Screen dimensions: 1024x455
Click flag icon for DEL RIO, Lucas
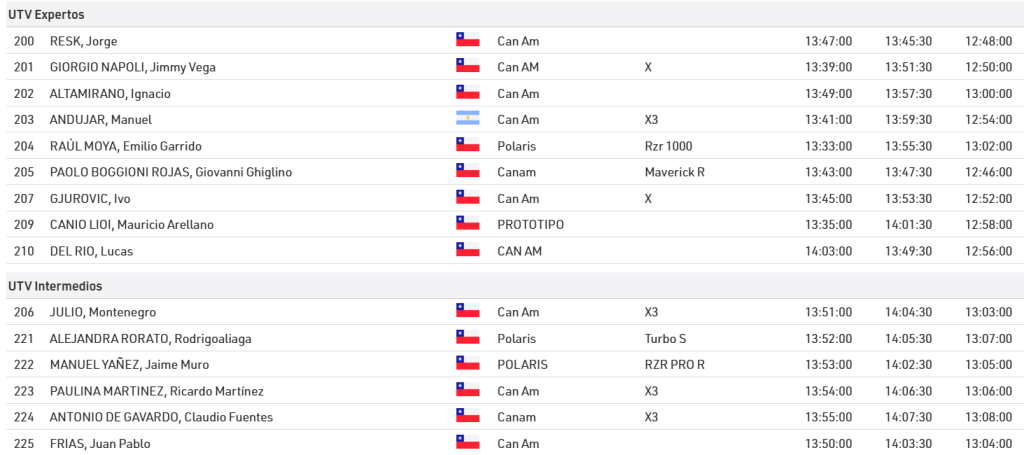(467, 251)
